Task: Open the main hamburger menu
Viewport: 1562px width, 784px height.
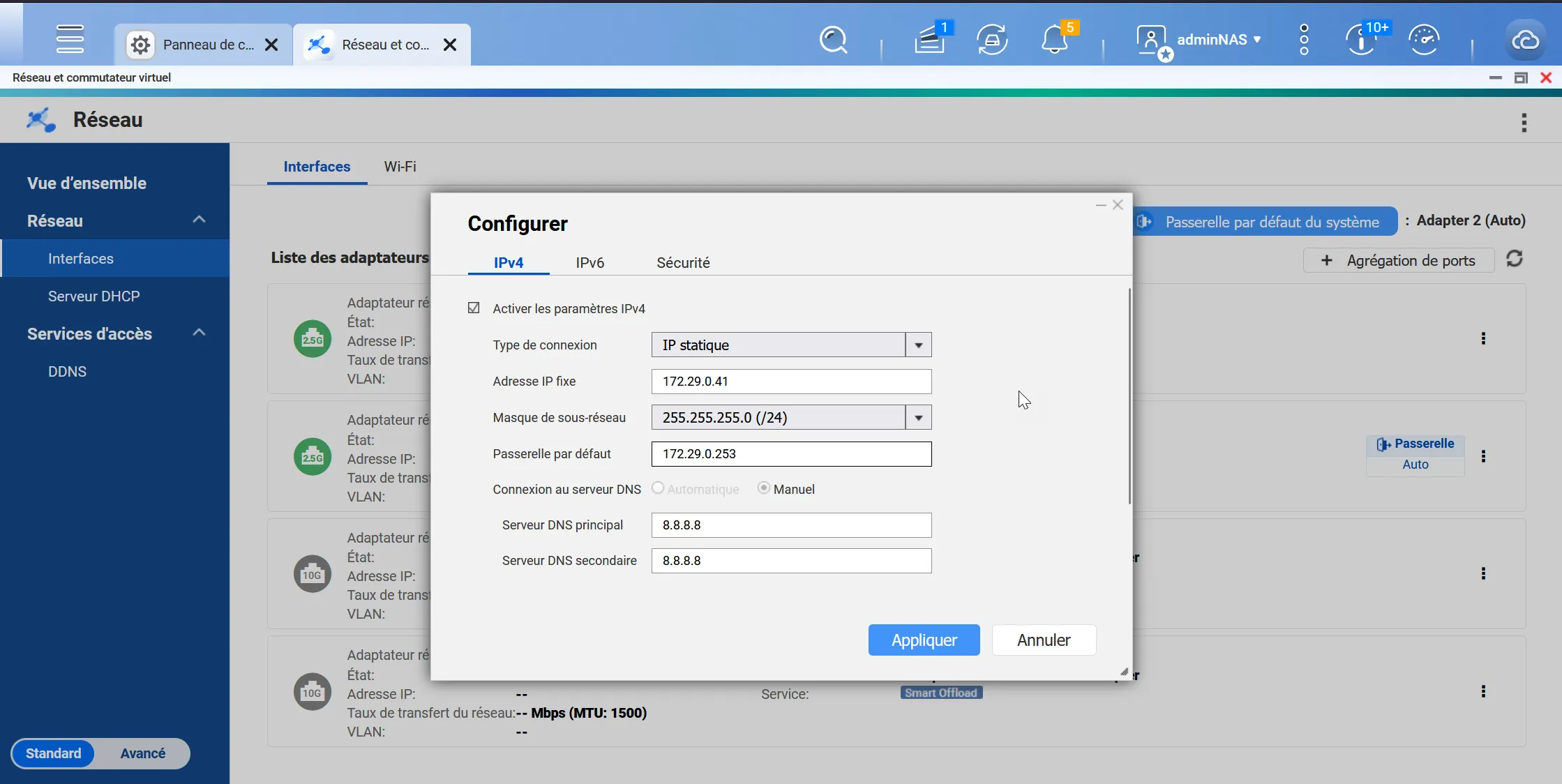Action: (x=70, y=39)
